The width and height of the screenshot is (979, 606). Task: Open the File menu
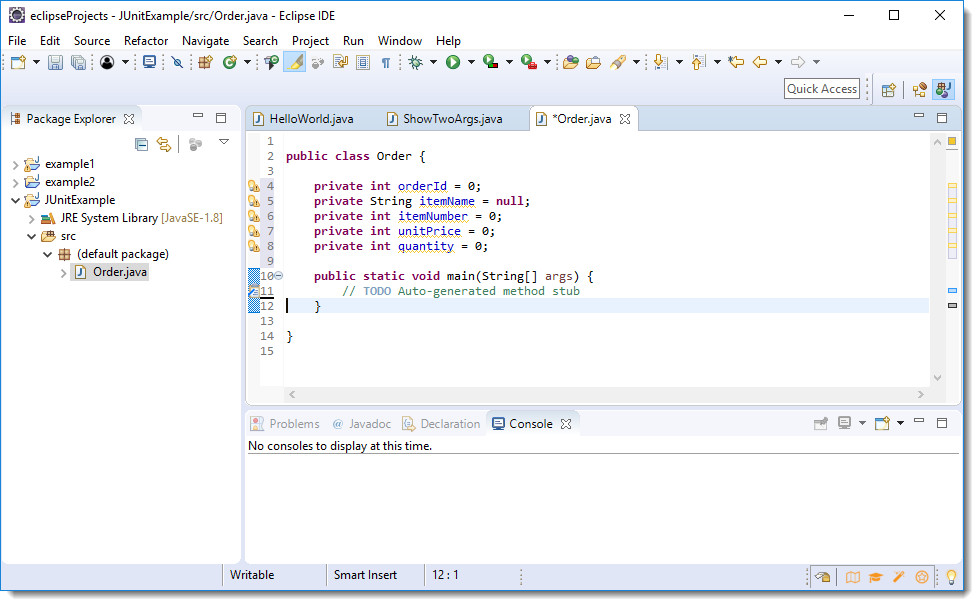(17, 41)
